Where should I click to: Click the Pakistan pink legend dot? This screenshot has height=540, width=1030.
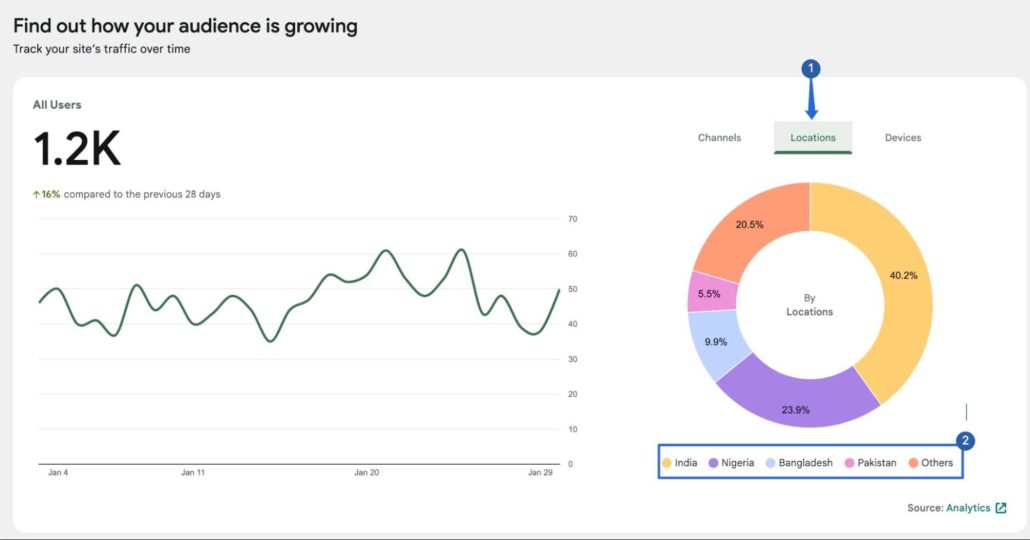tap(849, 463)
